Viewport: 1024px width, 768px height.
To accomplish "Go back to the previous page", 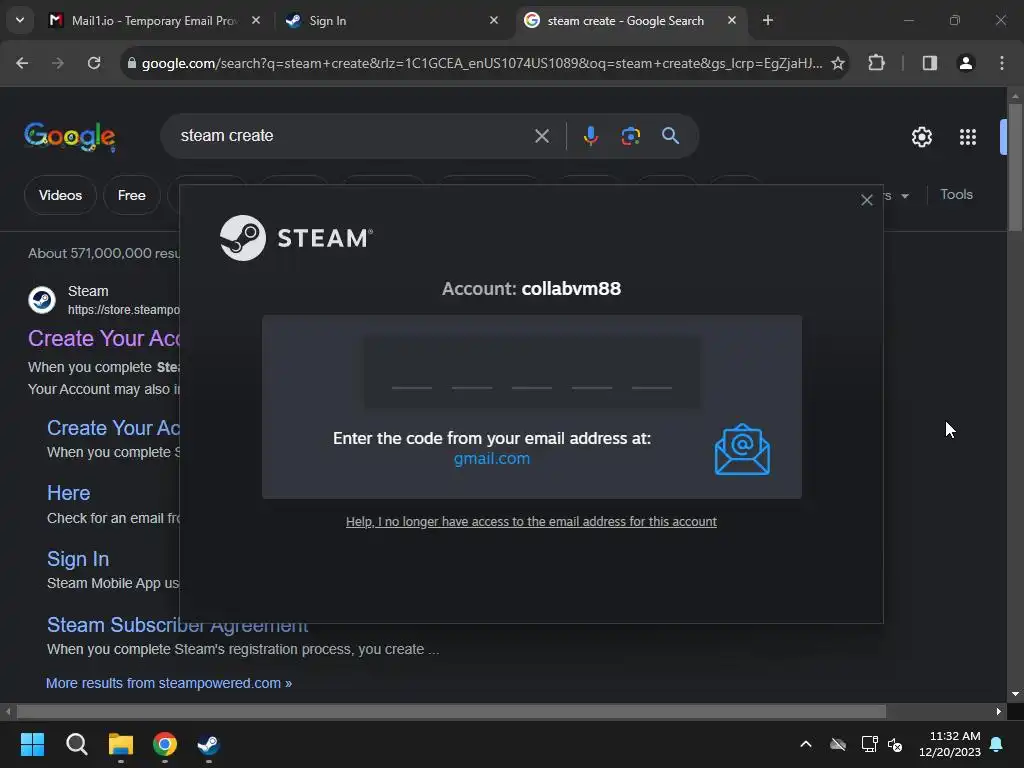I will coord(22,63).
